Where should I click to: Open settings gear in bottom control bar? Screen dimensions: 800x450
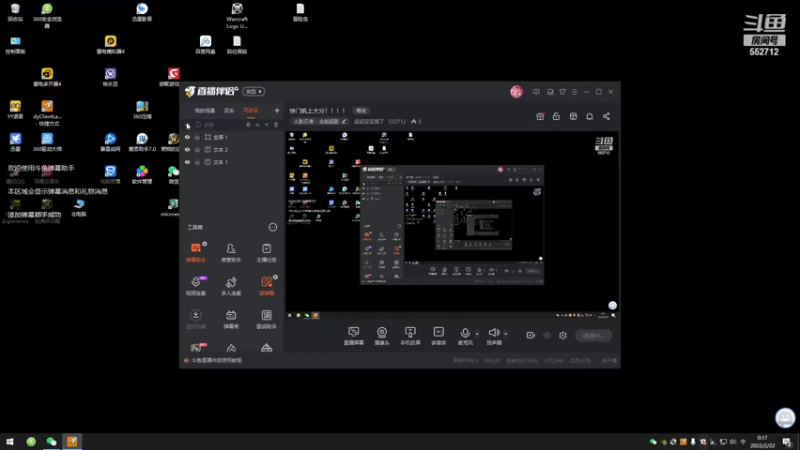tap(563, 335)
